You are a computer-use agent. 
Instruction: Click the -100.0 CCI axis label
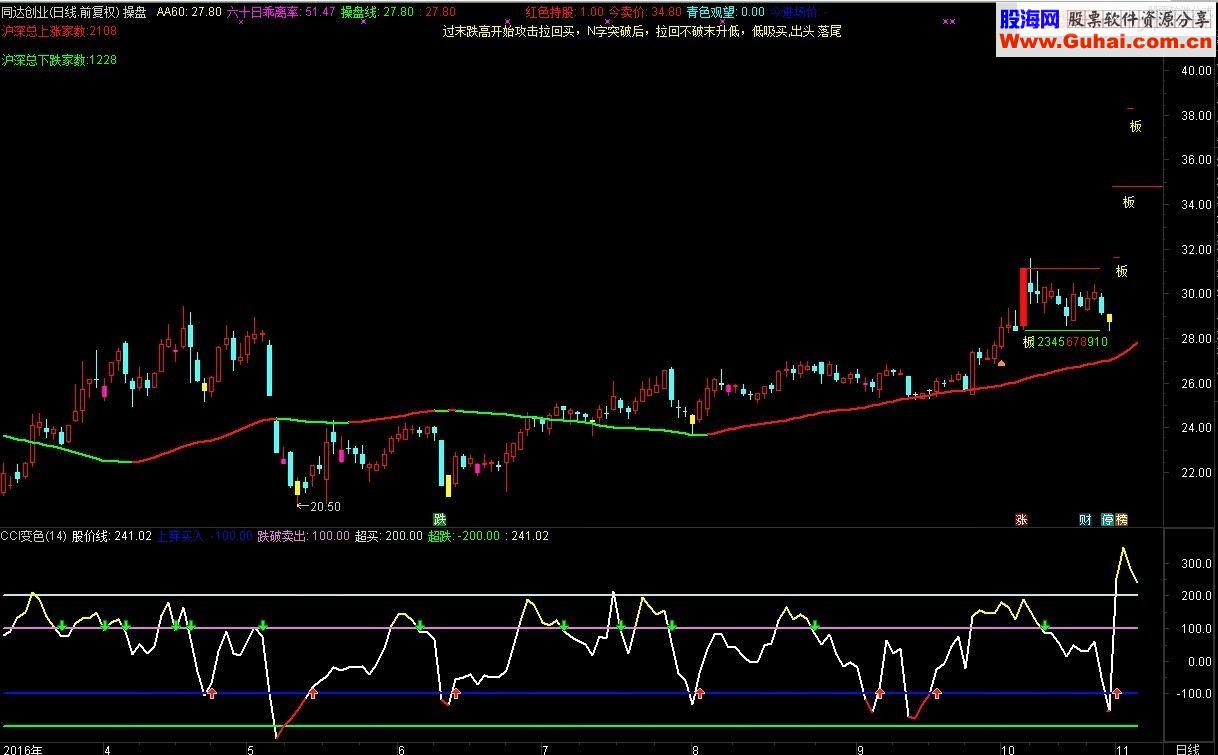(1194, 693)
